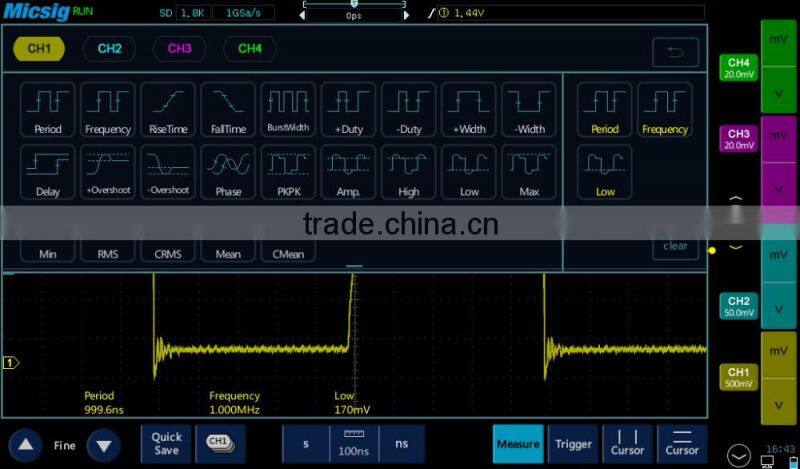Remove the selected Period measurement in right panel

(605, 110)
